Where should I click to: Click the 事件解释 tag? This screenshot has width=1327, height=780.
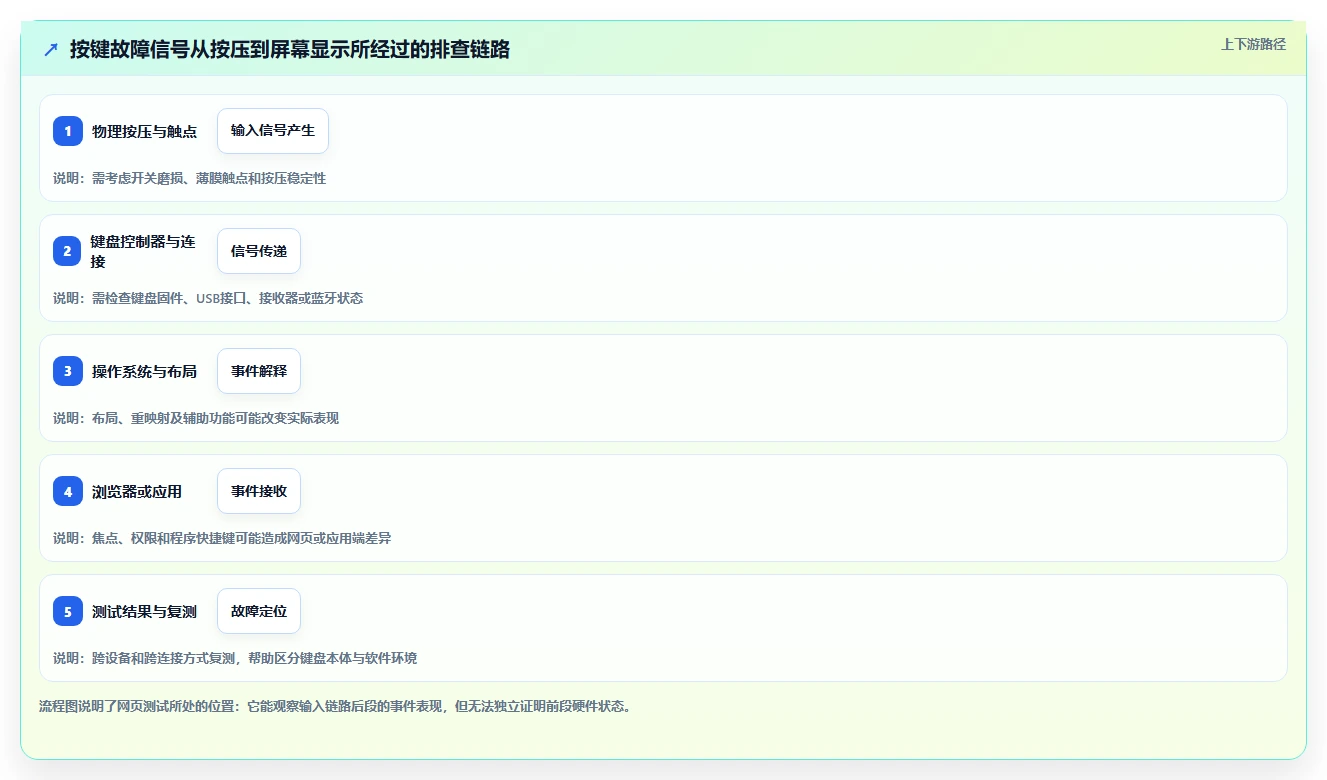tap(259, 371)
